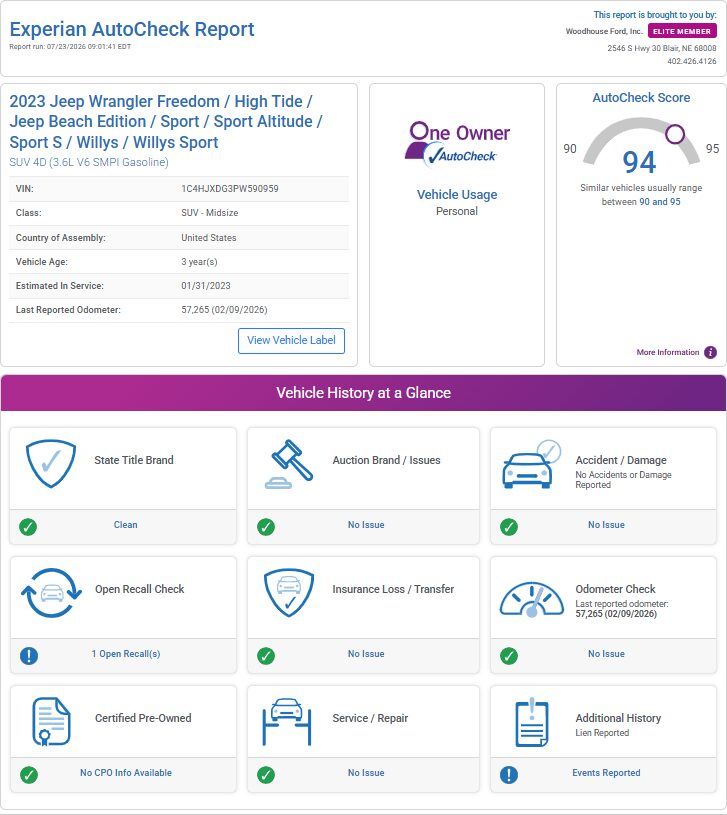Click the green check in Accident / Damage card
Viewport: 727px width, 815px height.
509,527
